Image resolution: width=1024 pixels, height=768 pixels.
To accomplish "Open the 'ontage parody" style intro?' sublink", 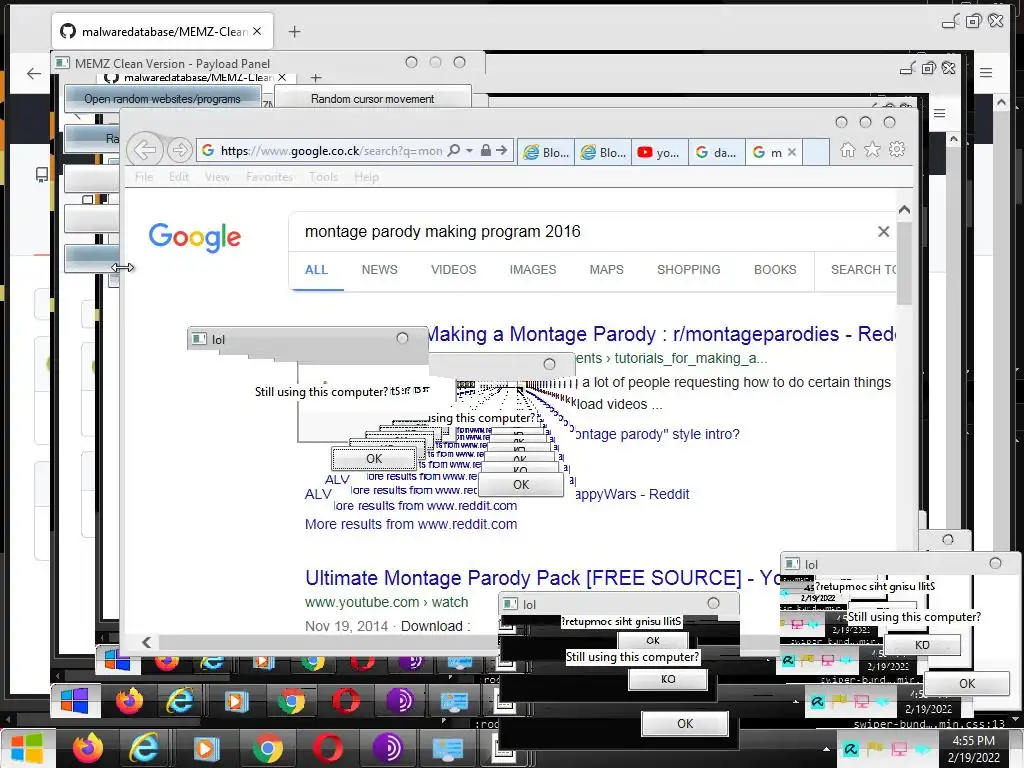I will [656, 434].
